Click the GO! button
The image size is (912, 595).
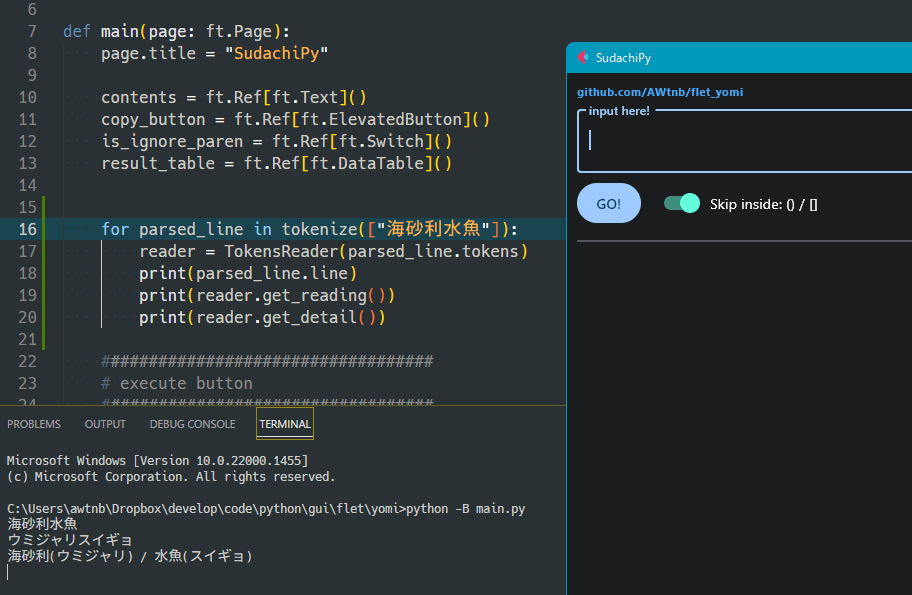(608, 204)
